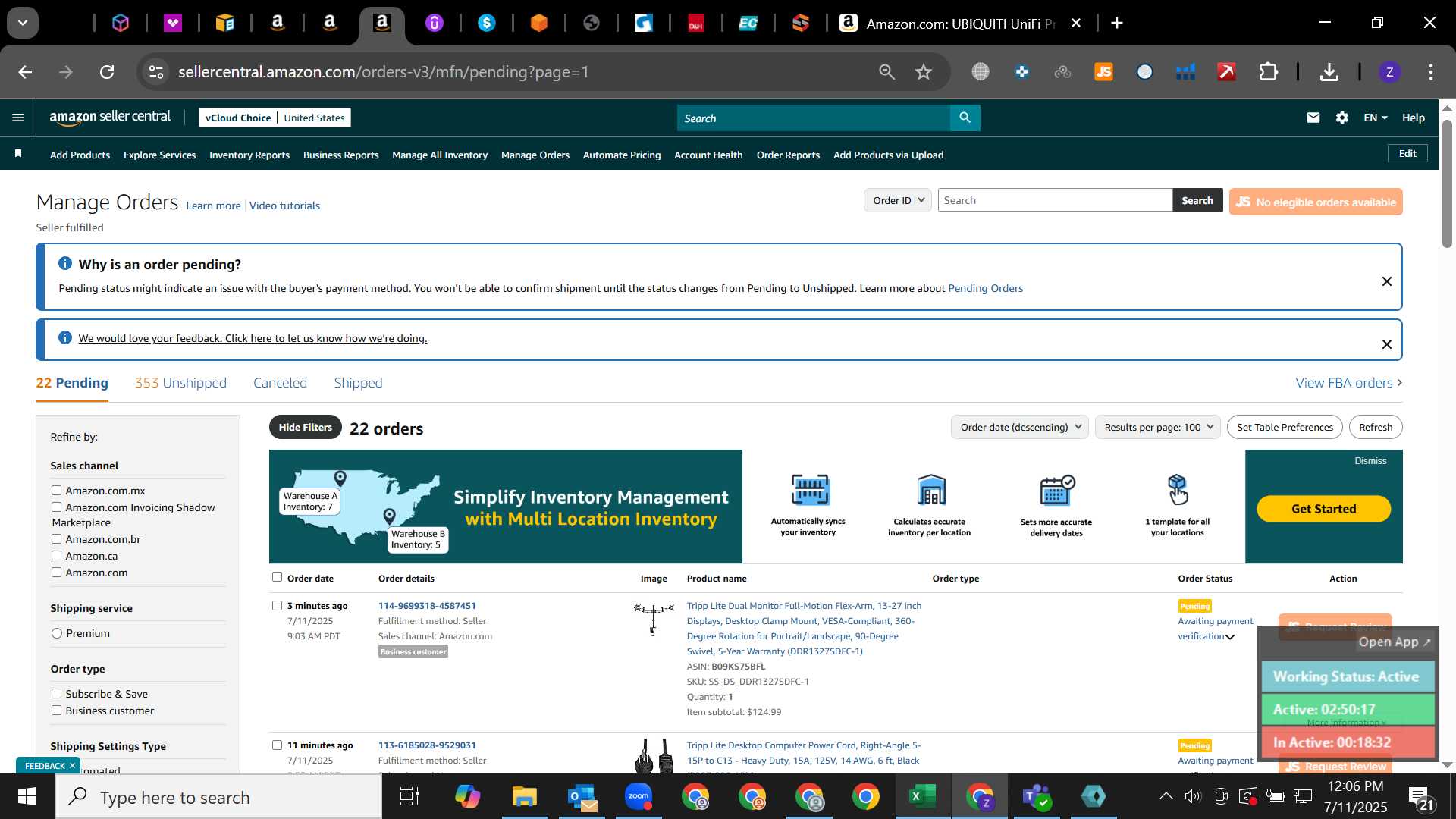Open Account Health in navigation bar
This screenshot has height=819, width=1456.
click(708, 155)
